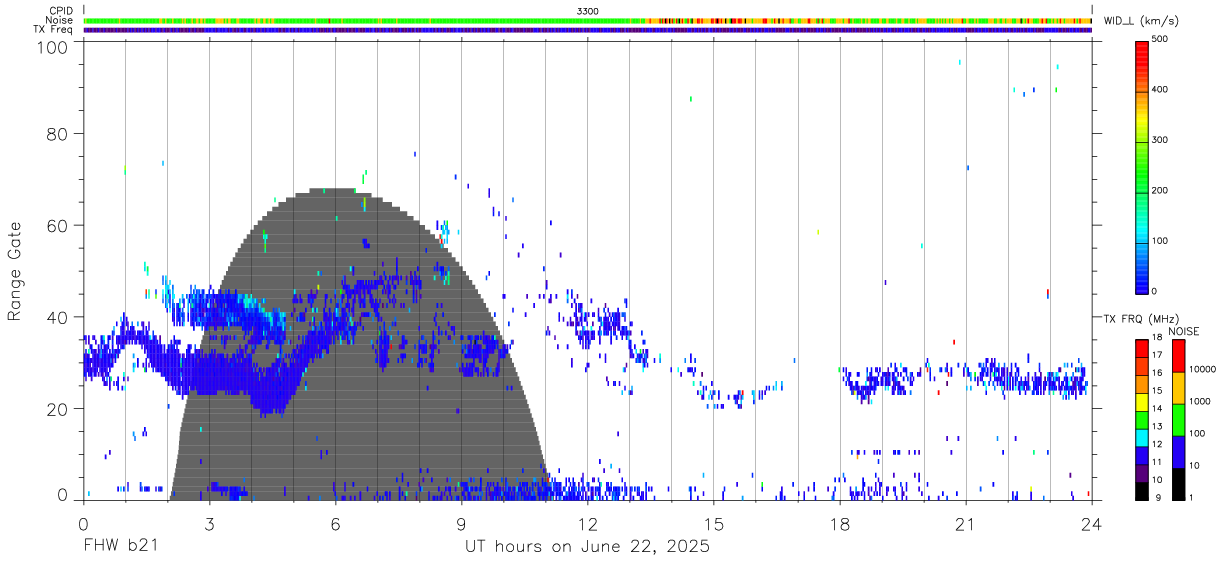Screen dimensions: 1228x567
Task: Click the x-axis tick label 24
Action: click(1092, 523)
